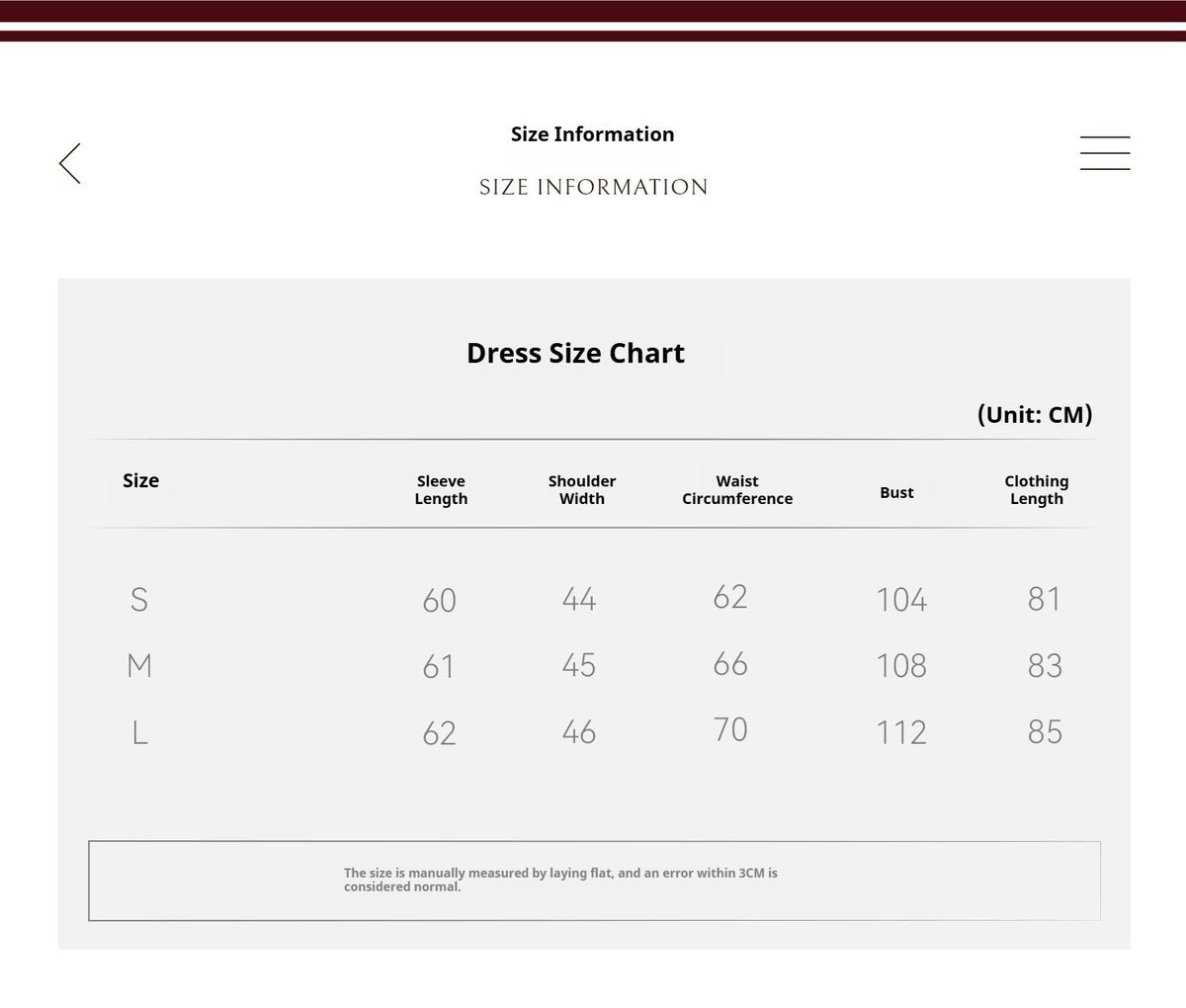The width and height of the screenshot is (1186, 1008).
Task: Click the 'S' size row label
Action: [x=139, y=599]
